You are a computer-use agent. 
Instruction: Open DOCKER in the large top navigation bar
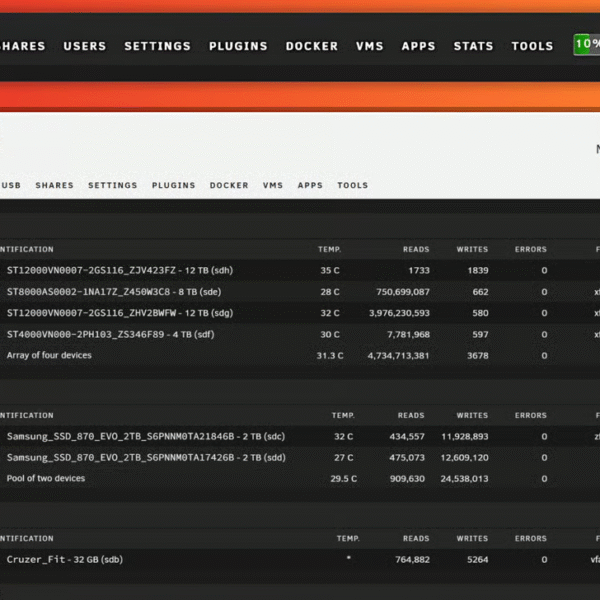point(311,46)
